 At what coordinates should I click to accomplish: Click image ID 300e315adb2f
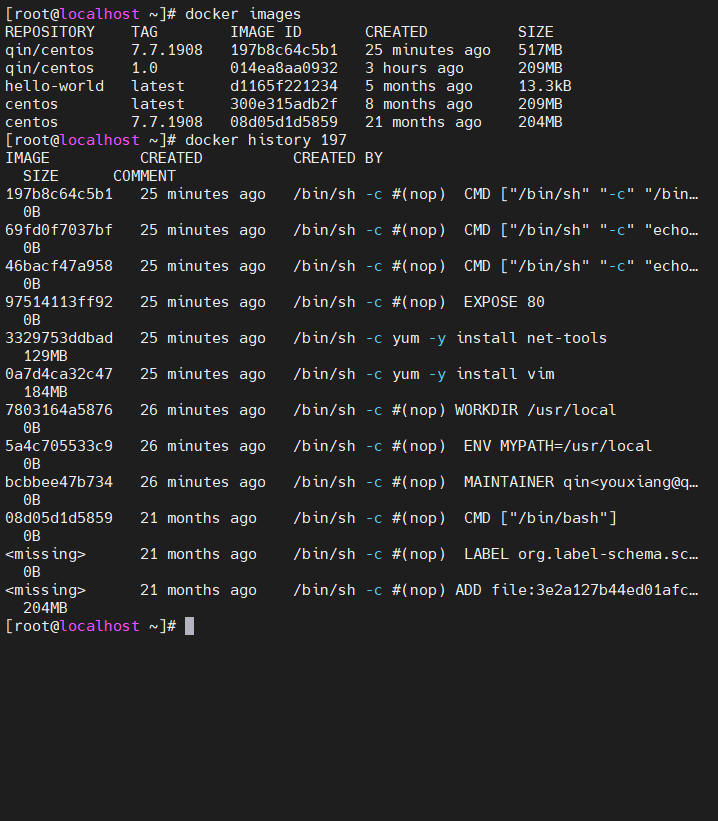click(284, 104)
